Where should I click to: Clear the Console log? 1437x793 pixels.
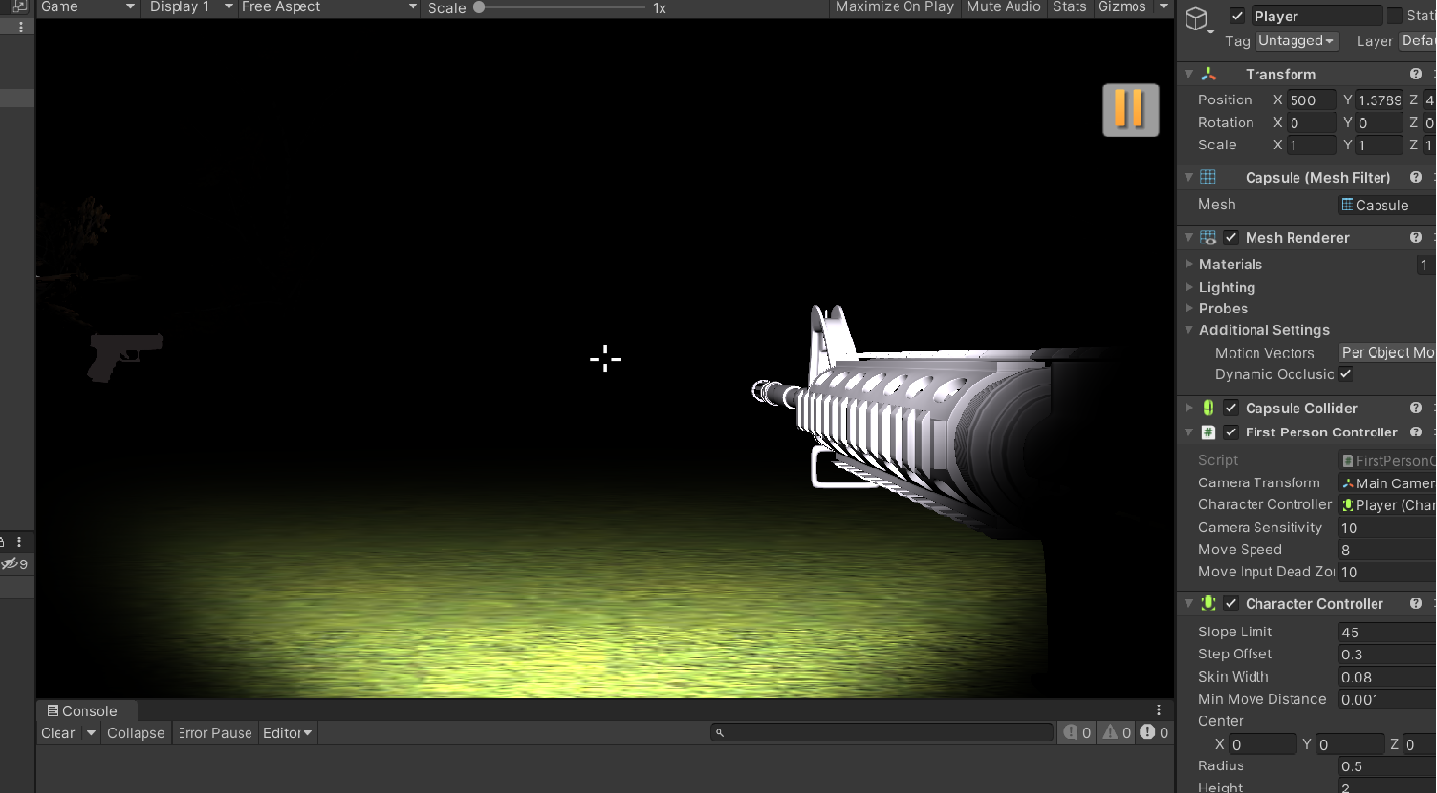point(58,733)
